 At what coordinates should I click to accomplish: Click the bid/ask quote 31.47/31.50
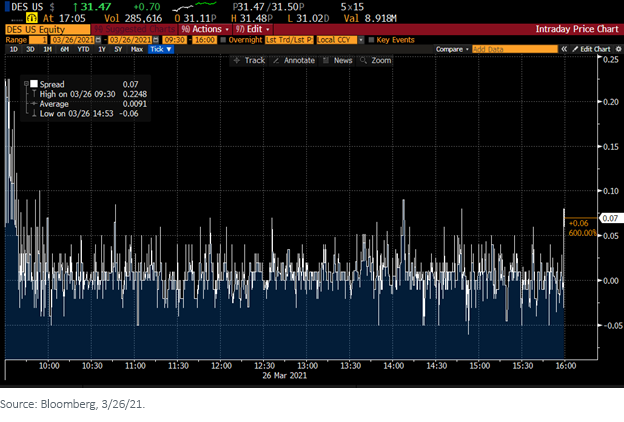(x=268, y=7)
